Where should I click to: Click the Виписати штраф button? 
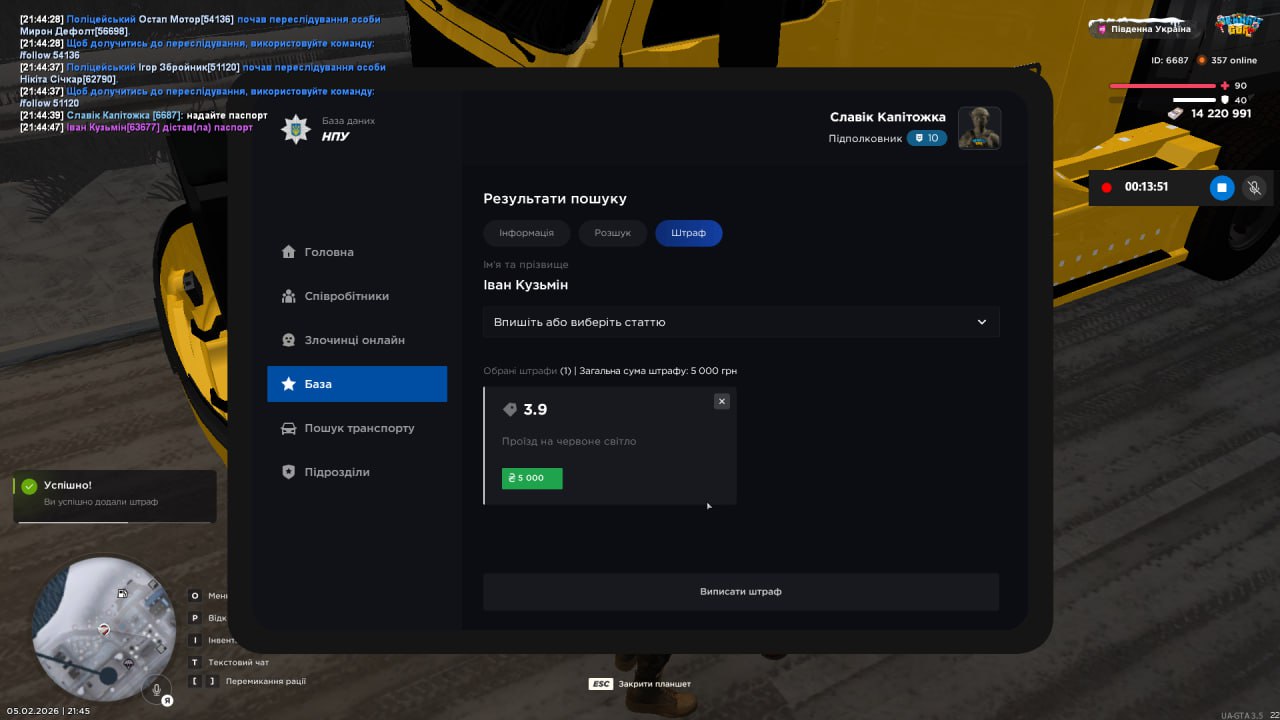[741, 592]
